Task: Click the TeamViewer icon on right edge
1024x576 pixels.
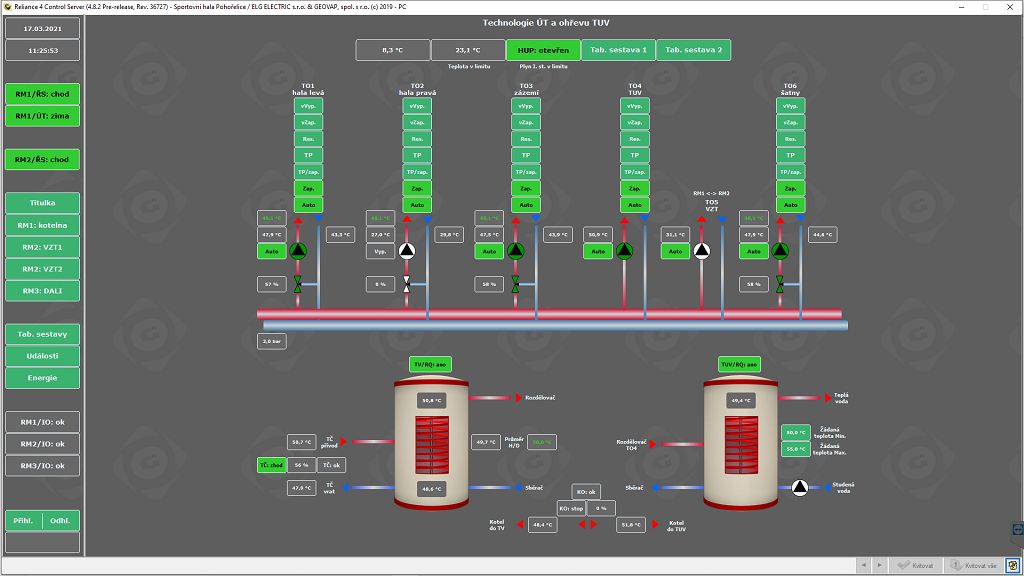Action: [1016, 528]
